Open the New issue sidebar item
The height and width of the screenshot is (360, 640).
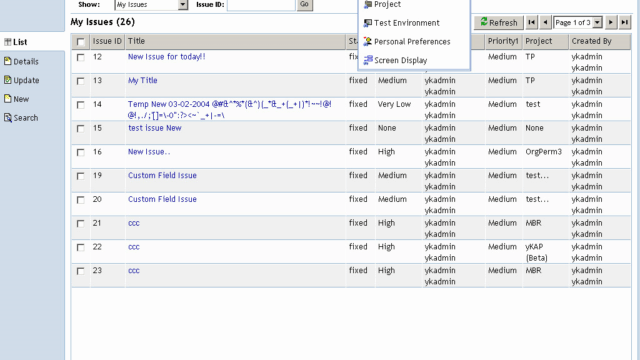21,99
